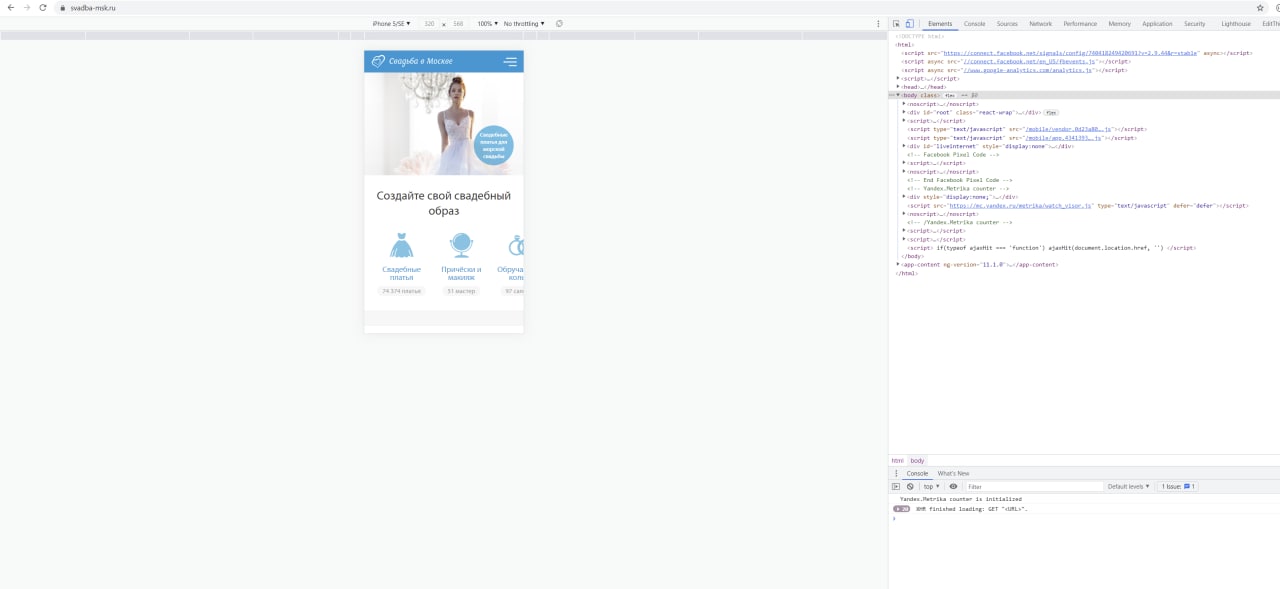This screenshot has width=1280, height=589.
Task: Open the Performance tab
Action: (x=1080, y=23)
